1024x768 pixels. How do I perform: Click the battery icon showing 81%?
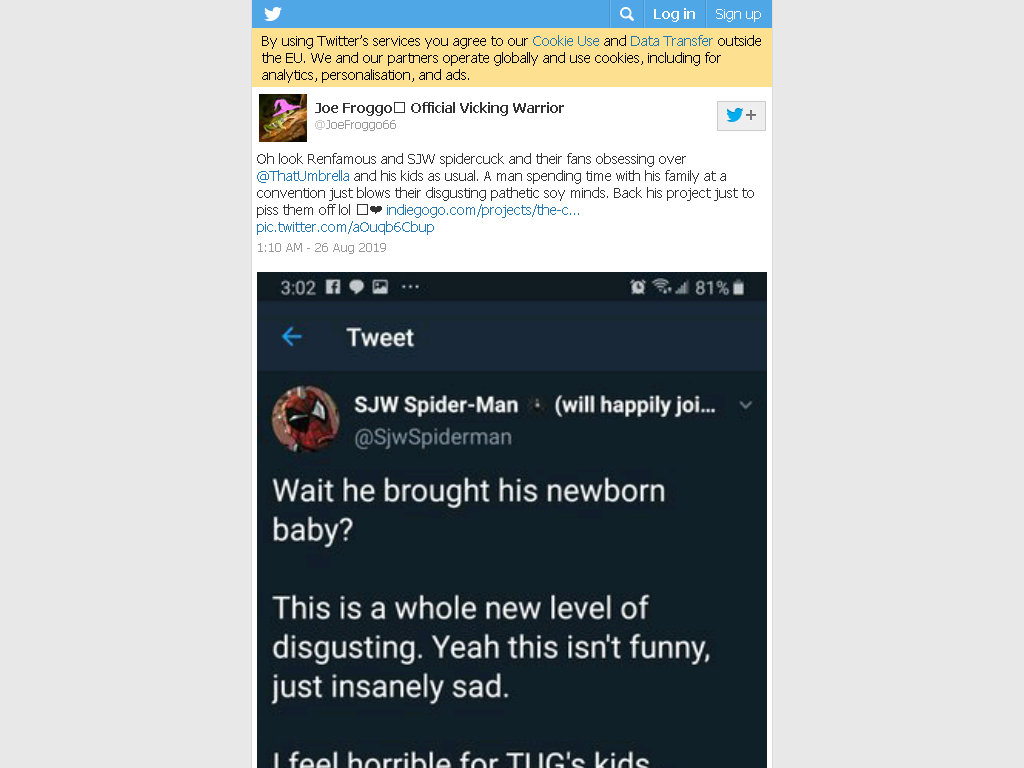coord(739,287)
